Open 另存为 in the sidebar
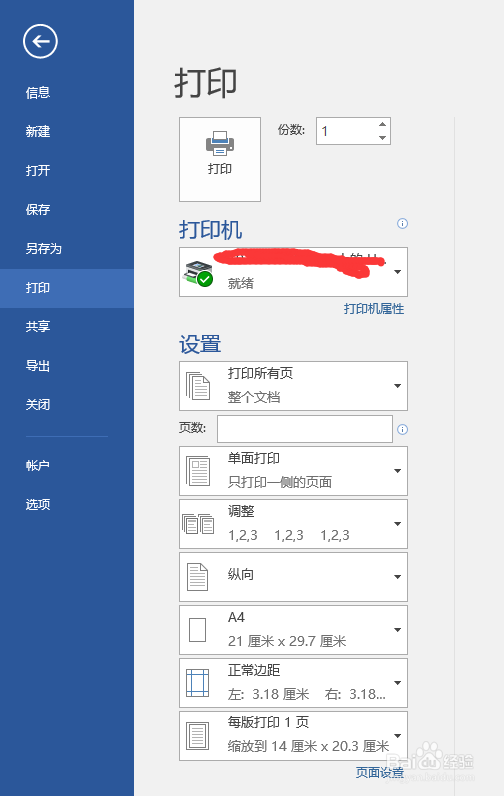 tap(44, 248)
